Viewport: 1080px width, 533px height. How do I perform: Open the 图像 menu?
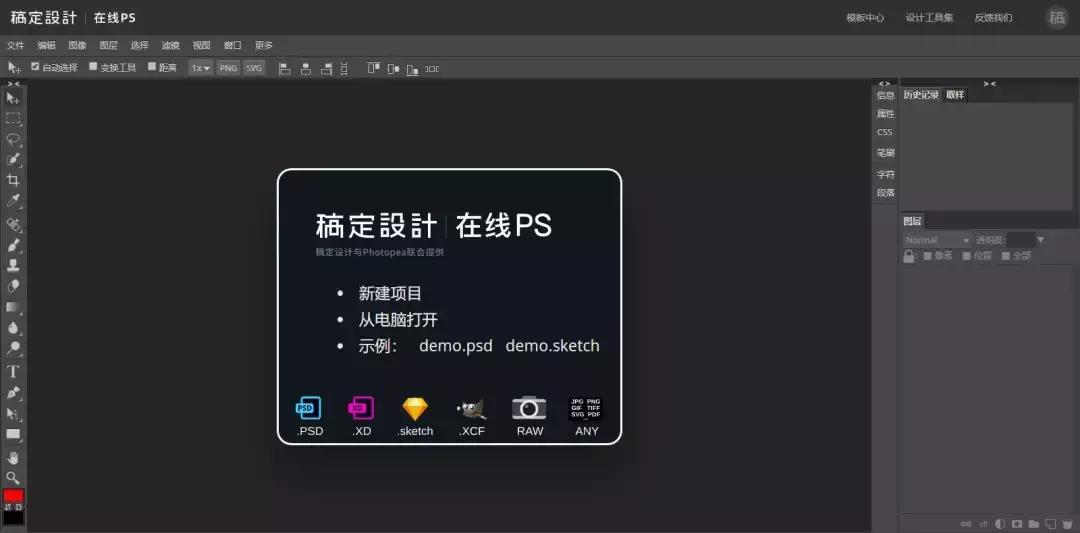[x=77, y=45]
